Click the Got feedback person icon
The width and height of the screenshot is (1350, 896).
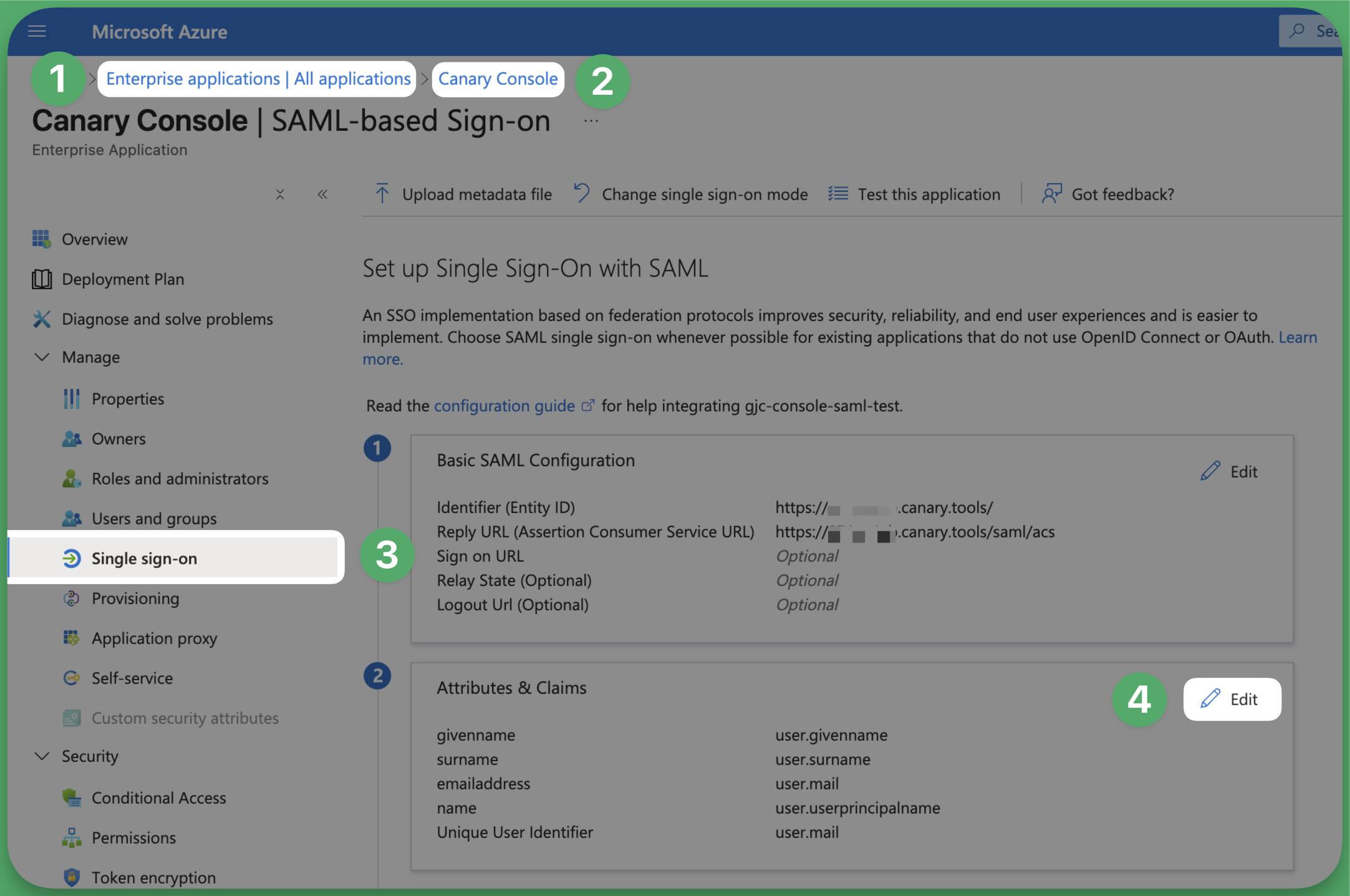(1052, 194)
